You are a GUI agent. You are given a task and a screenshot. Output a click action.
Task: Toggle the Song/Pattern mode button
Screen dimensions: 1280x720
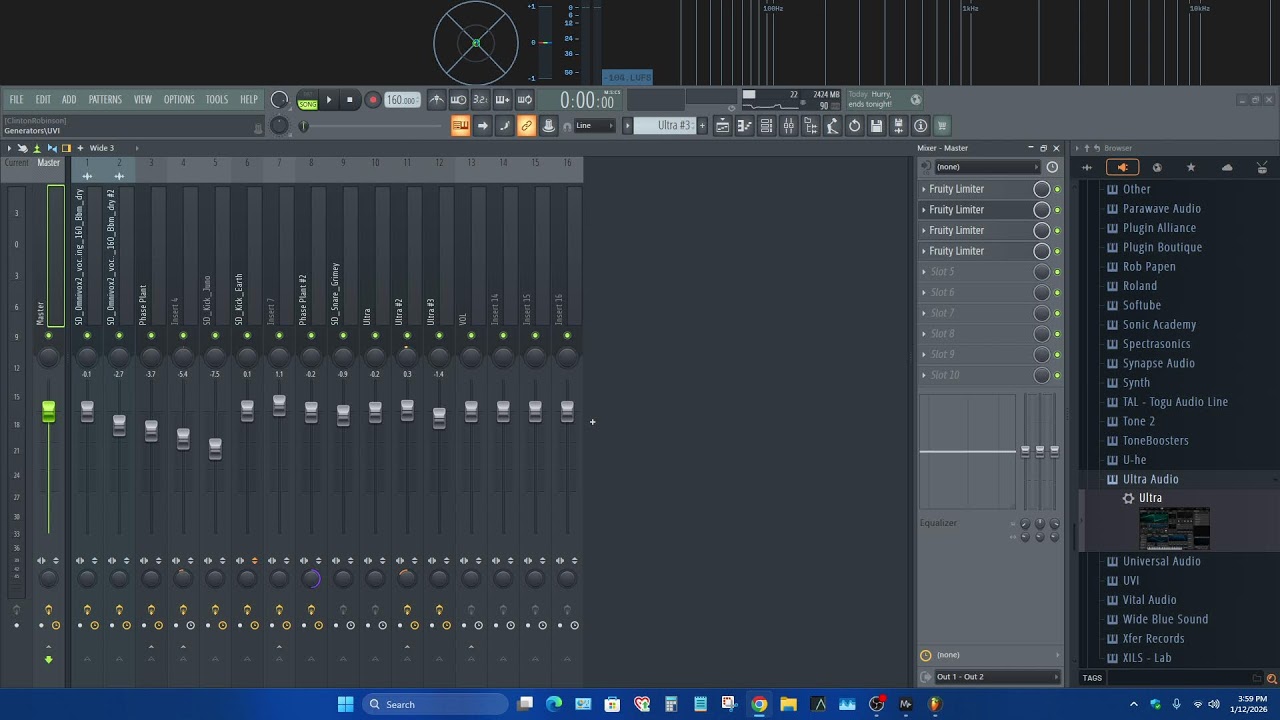(x=308, y=100)
